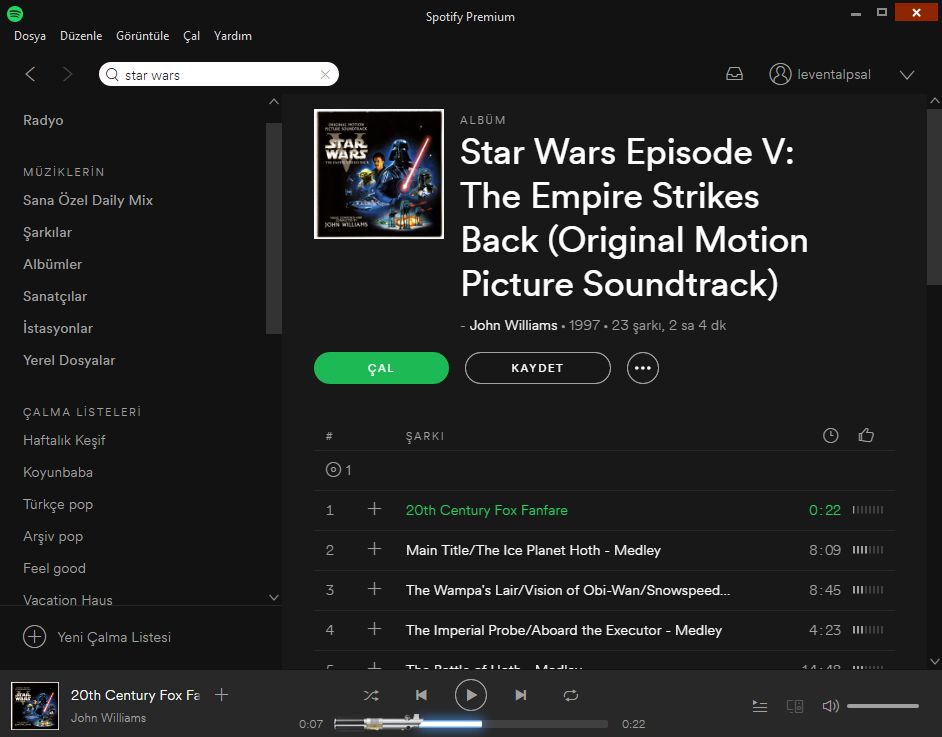Click John Williams in now playing bar
This screenshot has height=737, width=942.
pyautogui.click(x=109, y=718)
